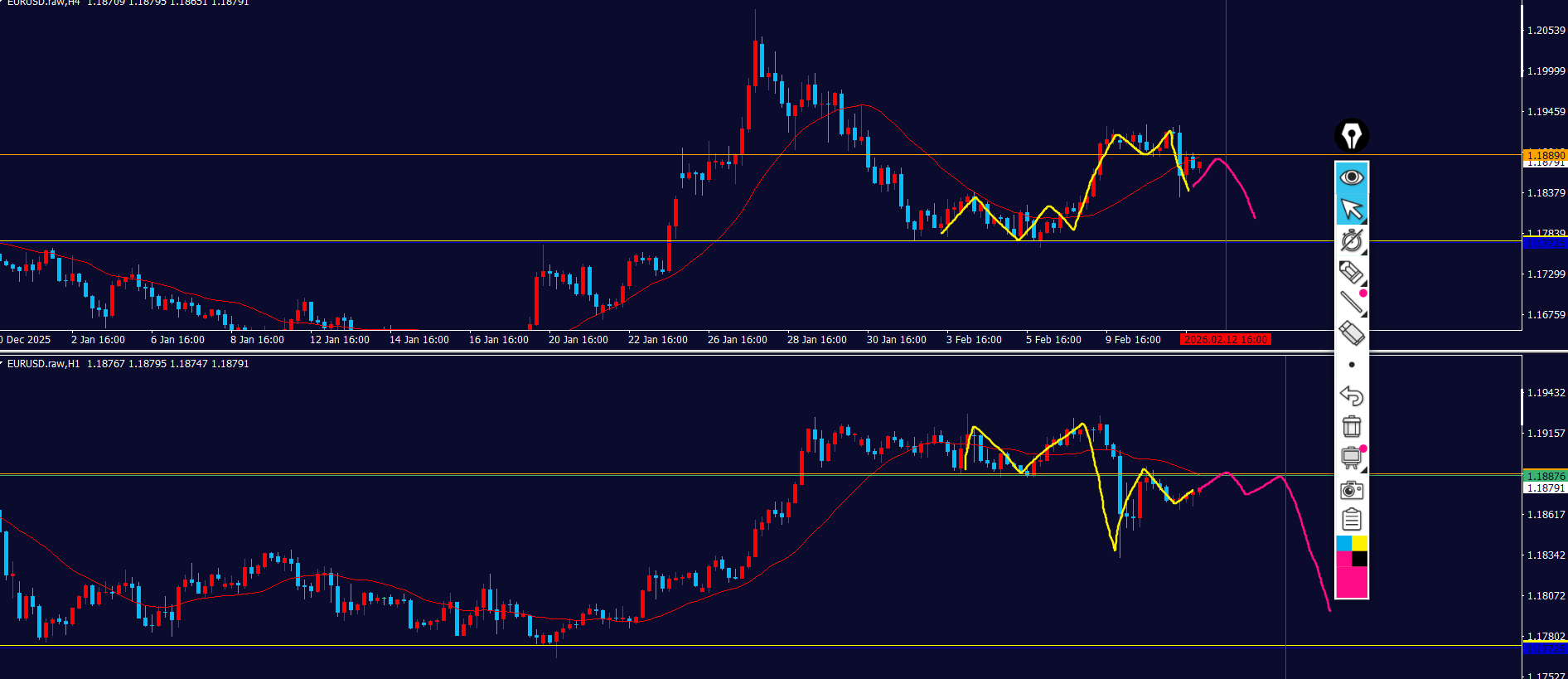Click the green 1.18876 price label

(1546, 476)
